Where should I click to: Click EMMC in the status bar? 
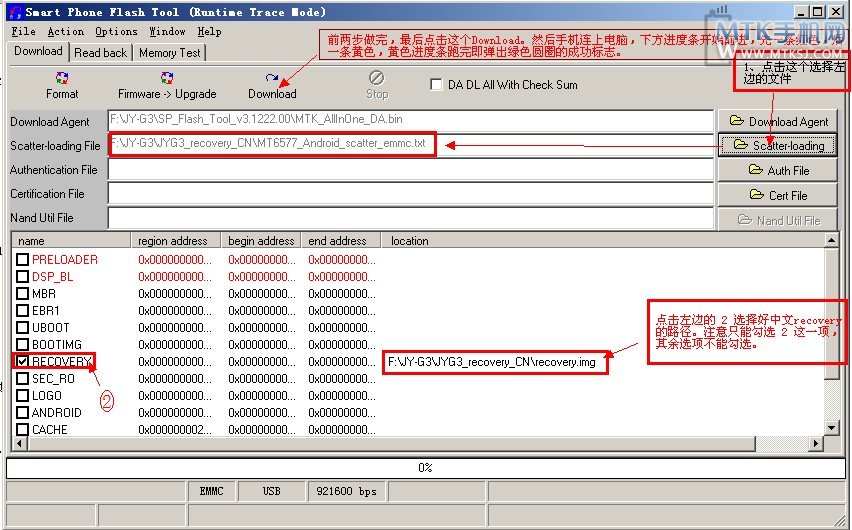(x=211, y=491)
